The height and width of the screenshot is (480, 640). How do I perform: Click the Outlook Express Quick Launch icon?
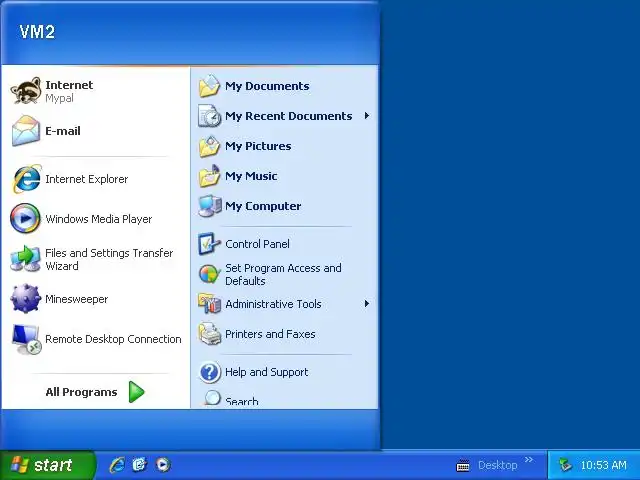point(139,464)
